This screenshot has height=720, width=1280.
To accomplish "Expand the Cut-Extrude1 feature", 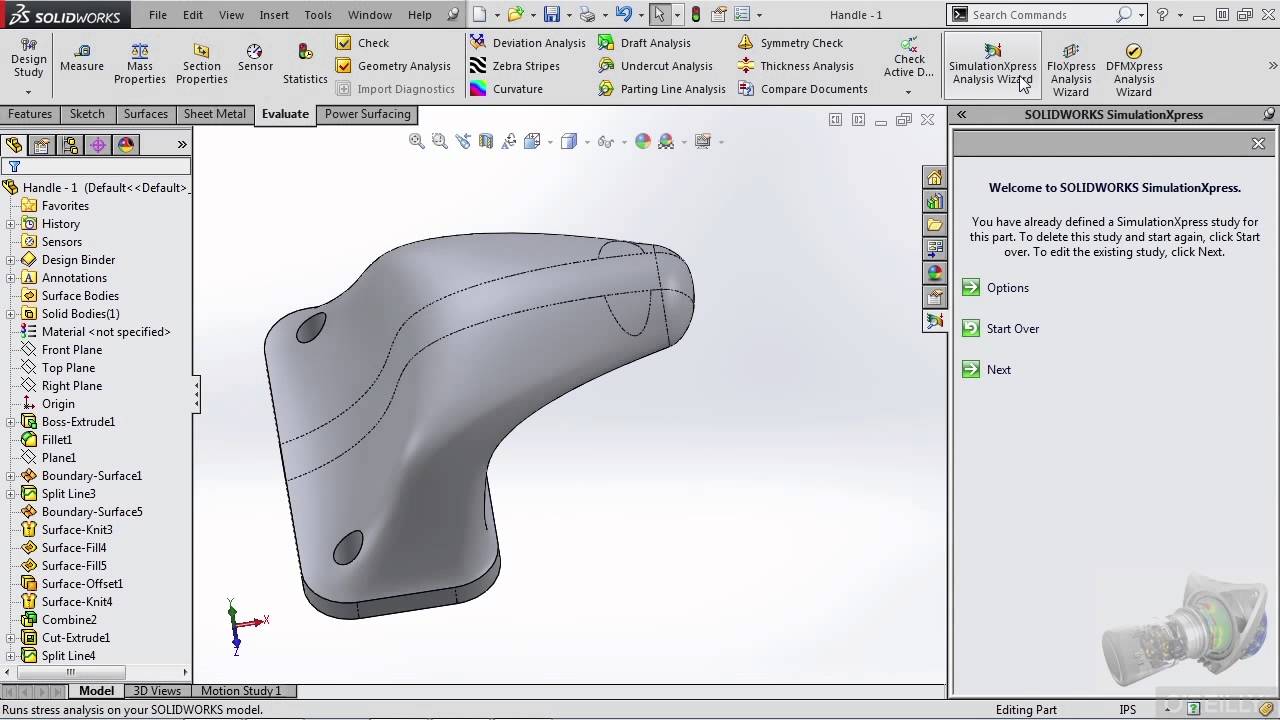I will (x=11, y=638).
